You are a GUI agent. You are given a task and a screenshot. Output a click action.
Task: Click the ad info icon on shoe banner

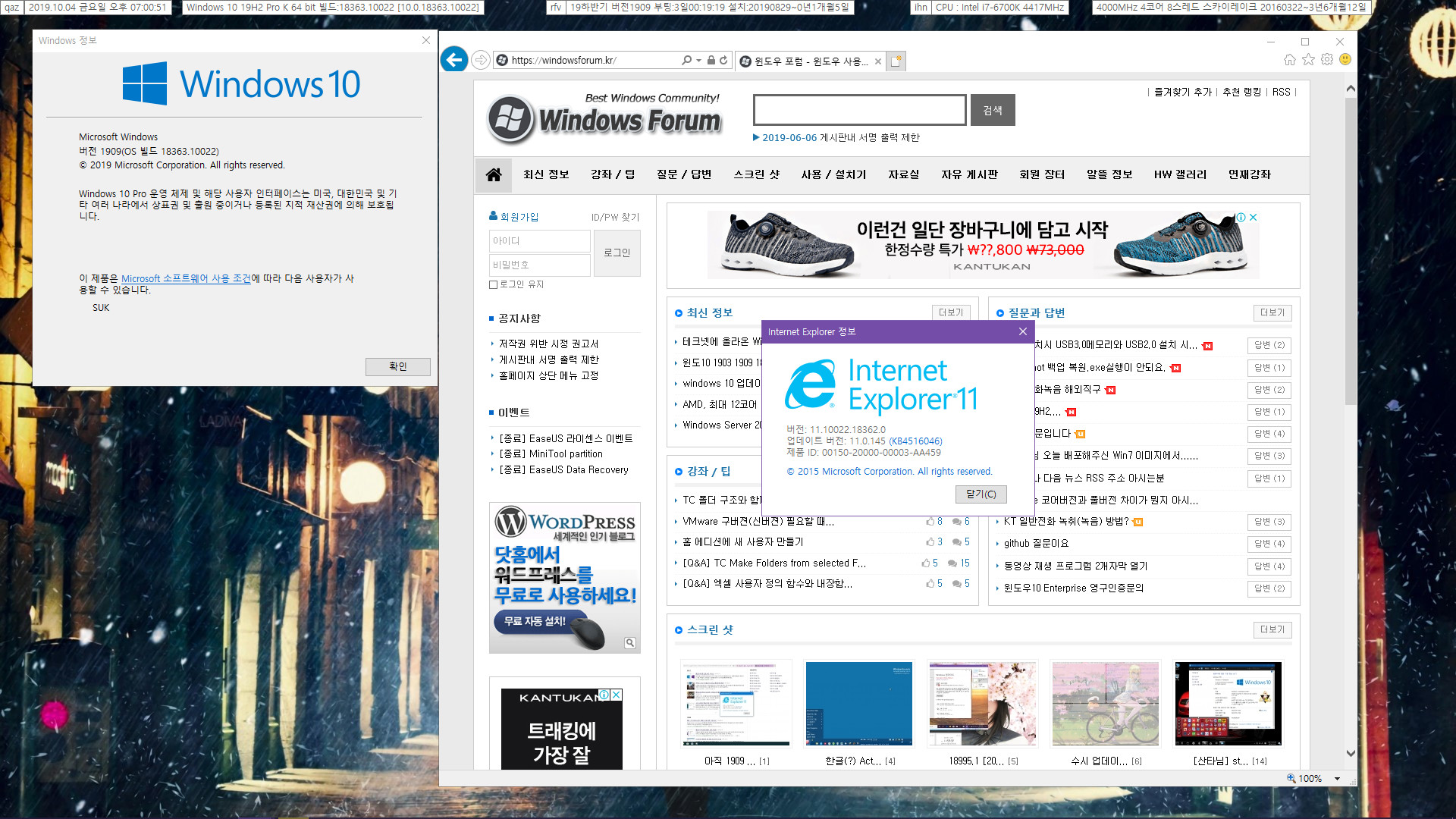[1241, 217]
